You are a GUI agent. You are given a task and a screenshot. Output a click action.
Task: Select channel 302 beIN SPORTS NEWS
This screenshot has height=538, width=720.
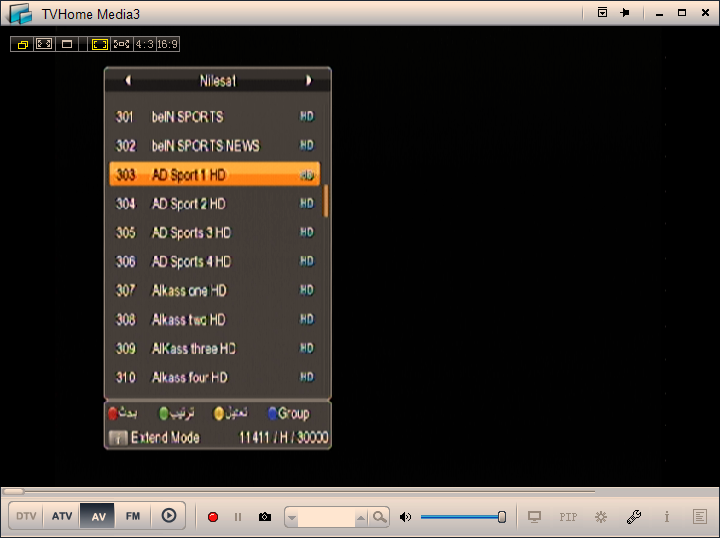214,146
